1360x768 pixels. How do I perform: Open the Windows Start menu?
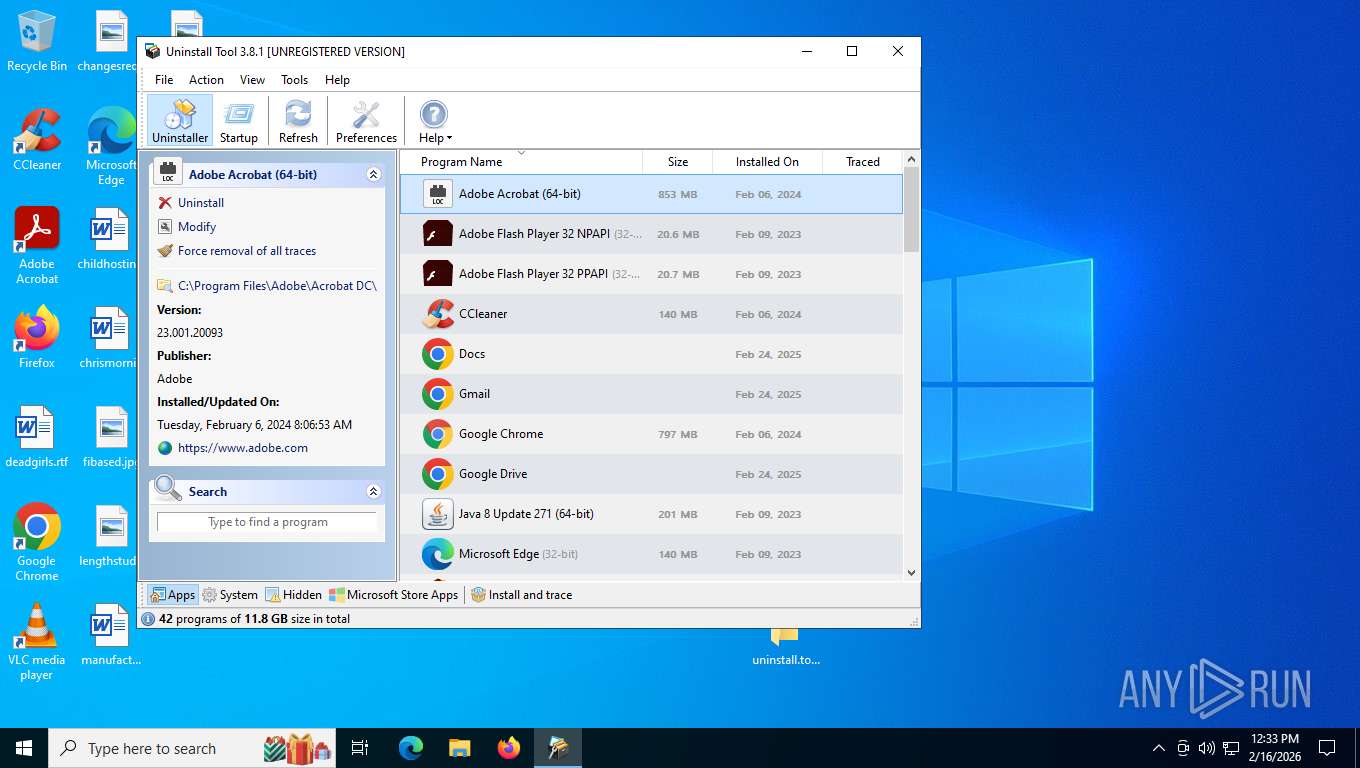[23, 747]
